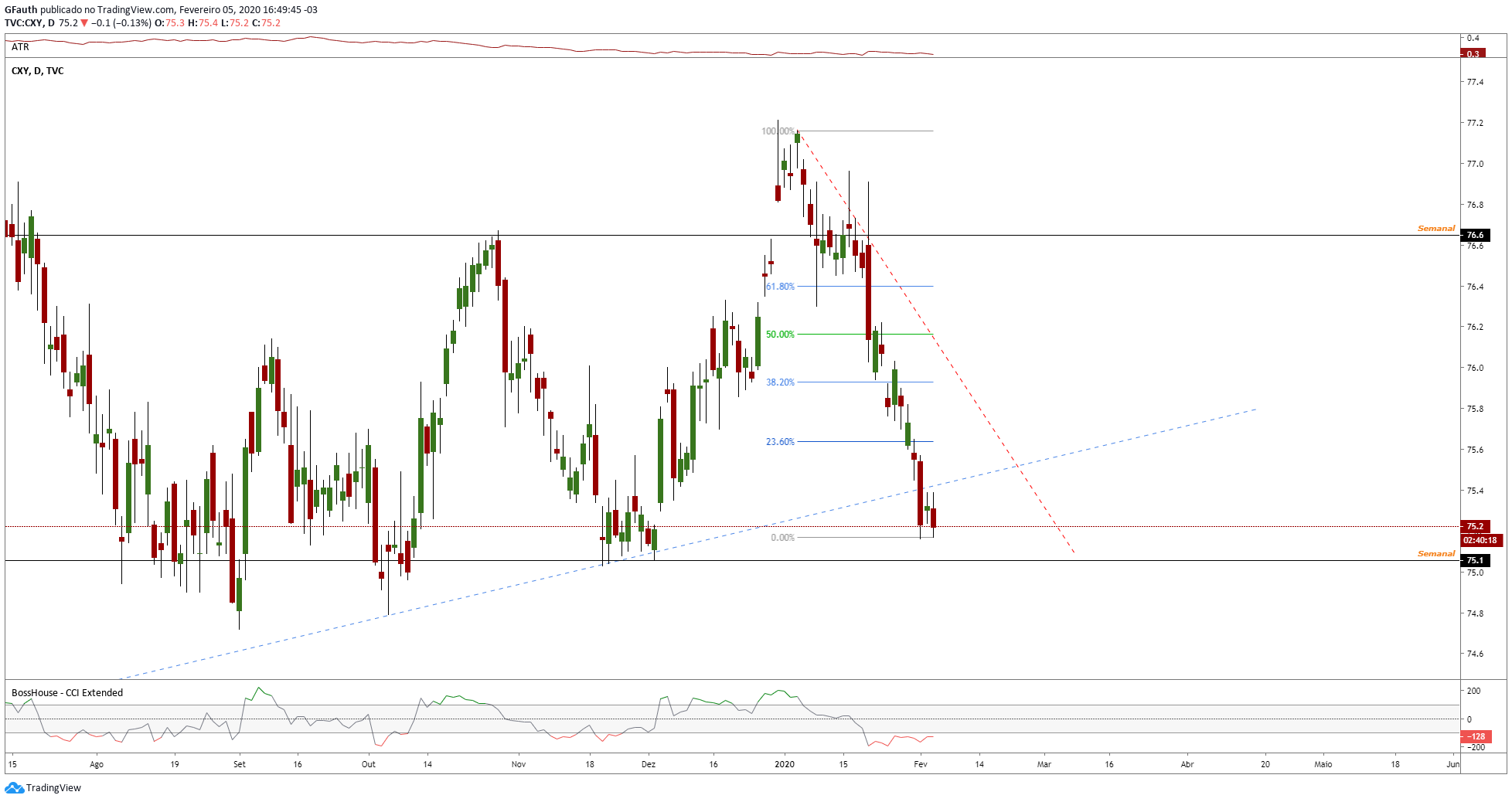Viewport: 1512px width, 802px height.
Task: Click the lower Semanal label near 75.1
Action: [x=1436, y=554]
